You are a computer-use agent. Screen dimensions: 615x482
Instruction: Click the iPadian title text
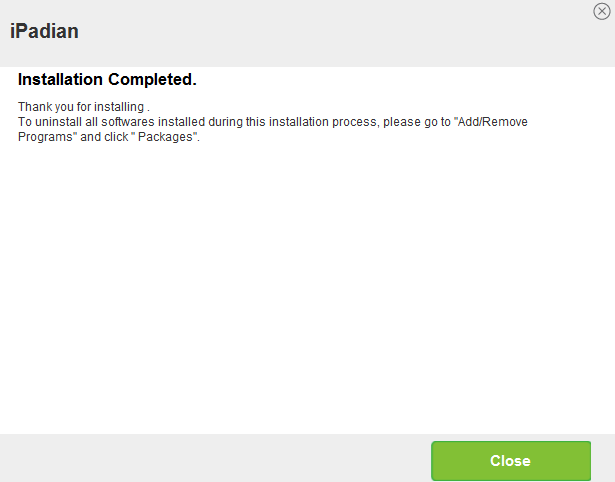coord(44,31)
